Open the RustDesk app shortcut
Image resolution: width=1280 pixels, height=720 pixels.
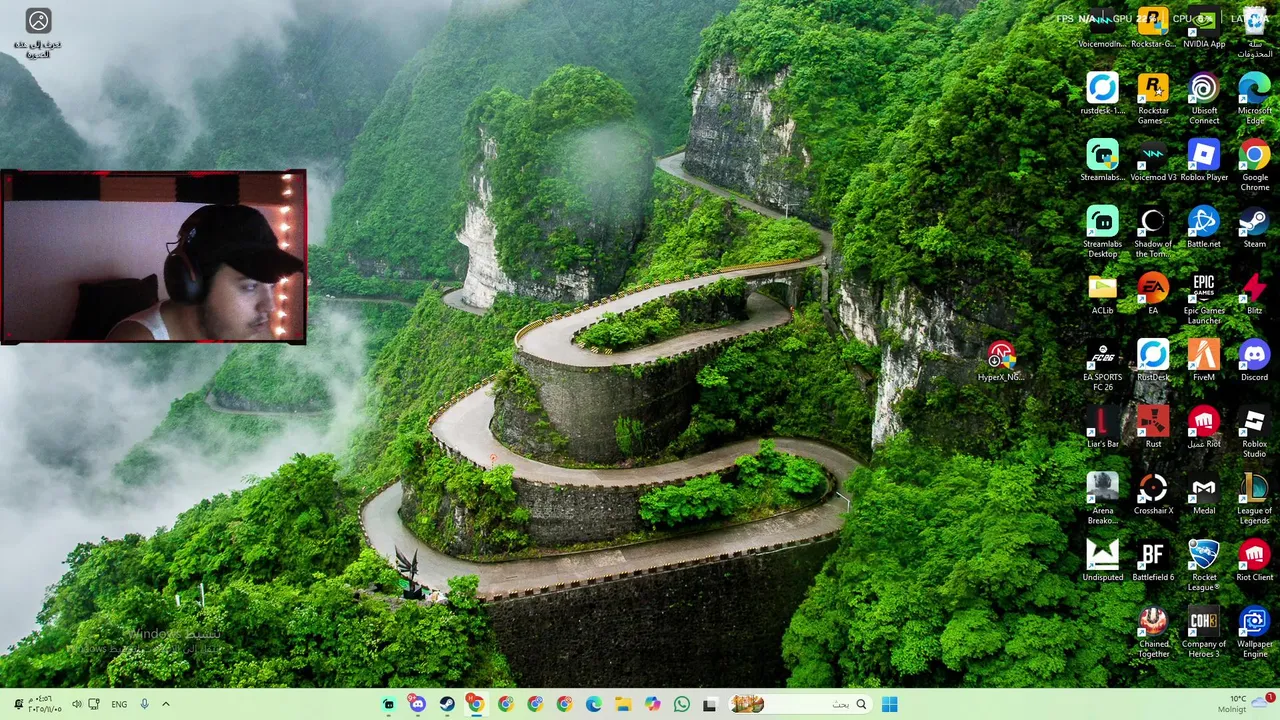click(x=1153, y=361)
